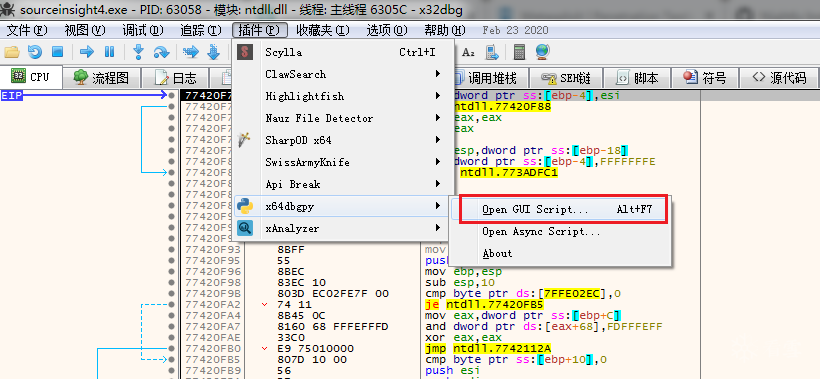Click the open file folder toolbar icon
The height and width of the screenshot is (379, 820).
coord(12,52)
